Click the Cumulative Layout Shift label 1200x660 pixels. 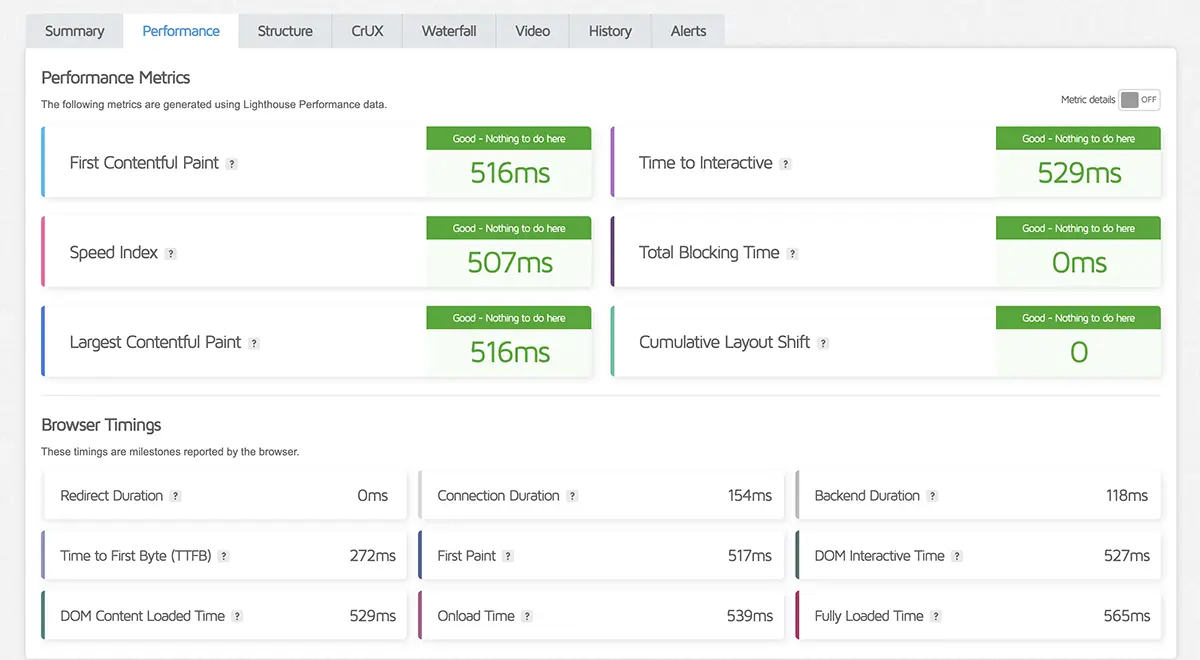point(725,342)
